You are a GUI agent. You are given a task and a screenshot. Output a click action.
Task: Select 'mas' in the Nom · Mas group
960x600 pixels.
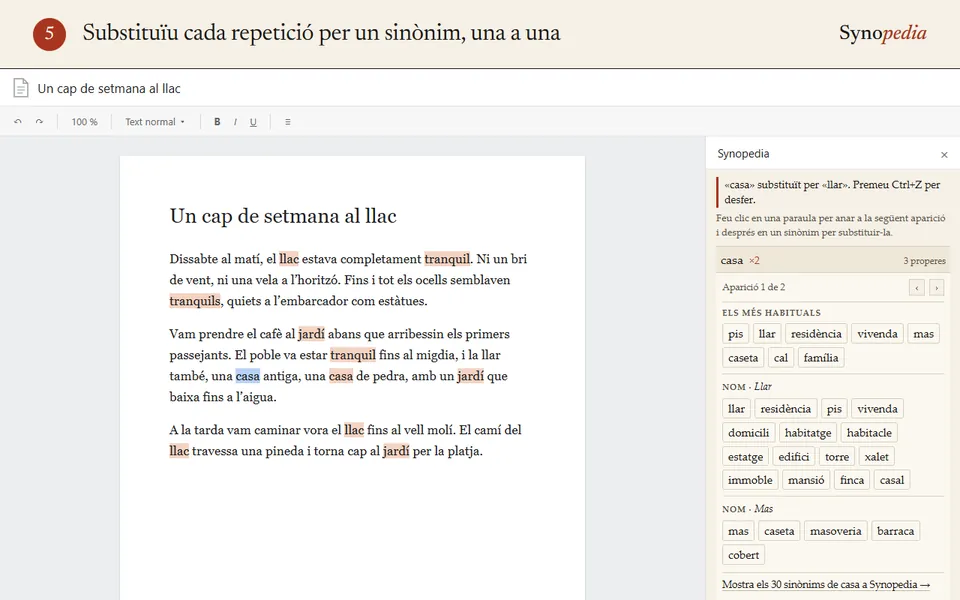click(x=738, y=531)
